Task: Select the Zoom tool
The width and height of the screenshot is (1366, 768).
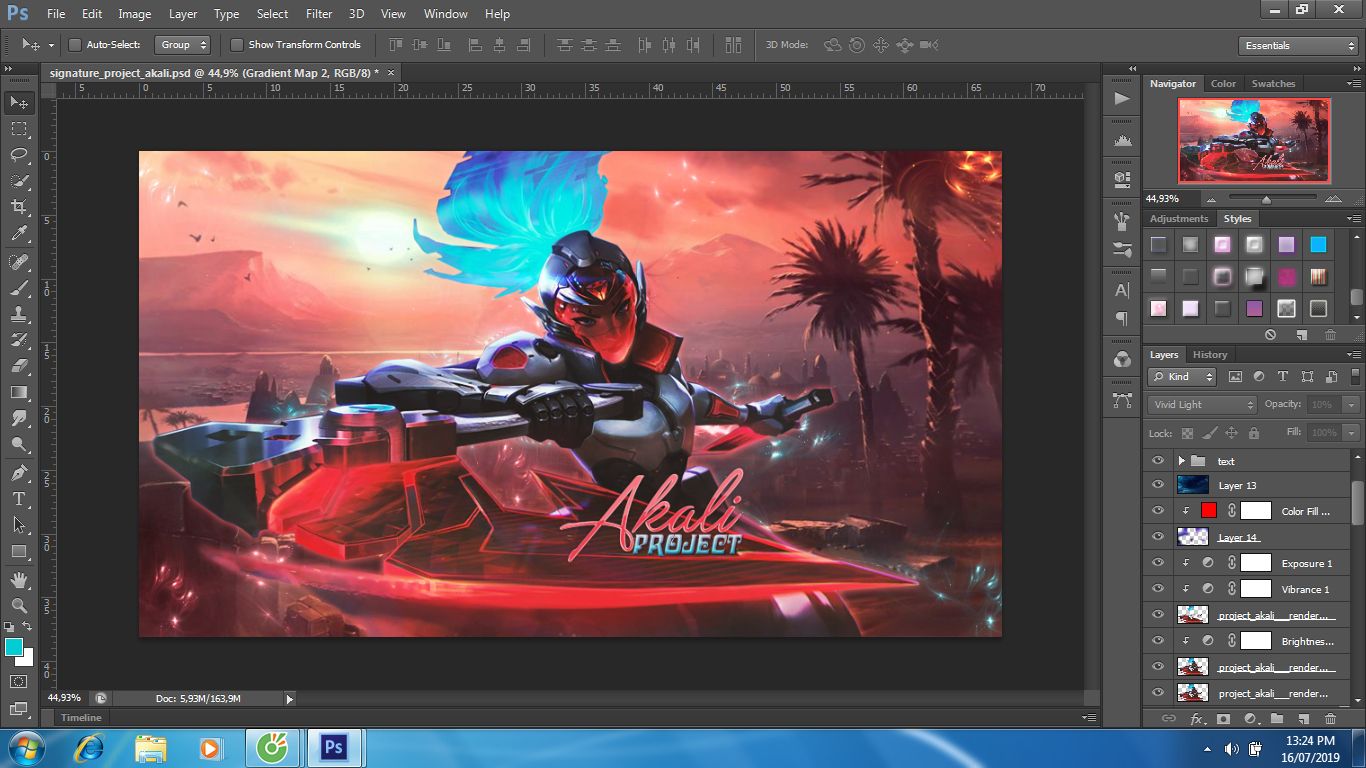Action: point(19,605)
